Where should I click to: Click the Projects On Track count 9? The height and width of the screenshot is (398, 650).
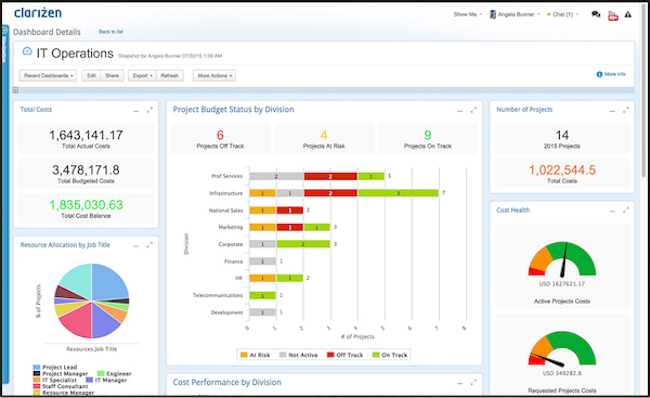(428, 135)
